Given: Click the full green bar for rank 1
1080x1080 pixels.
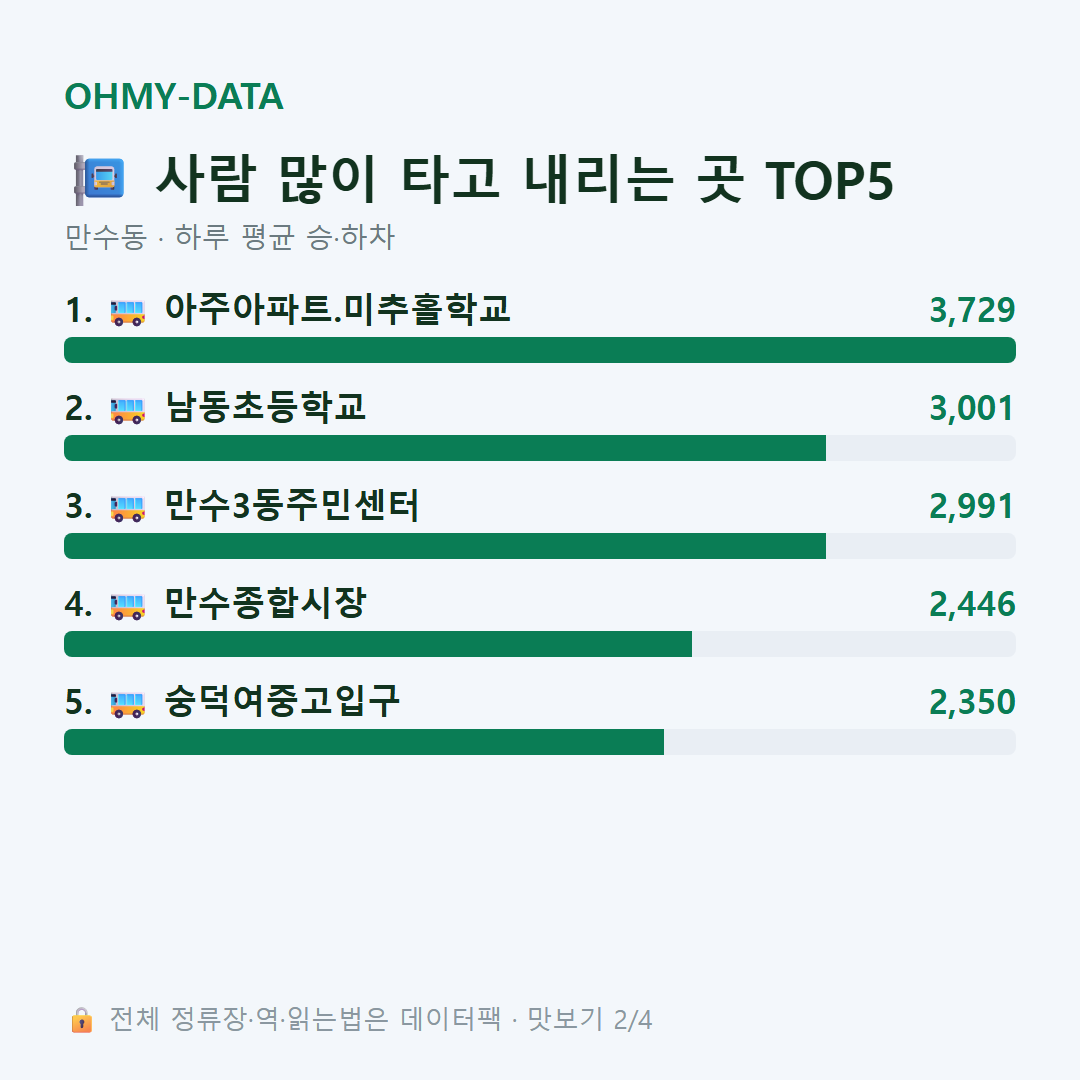Looking at the screenshot, I should 540,350.
